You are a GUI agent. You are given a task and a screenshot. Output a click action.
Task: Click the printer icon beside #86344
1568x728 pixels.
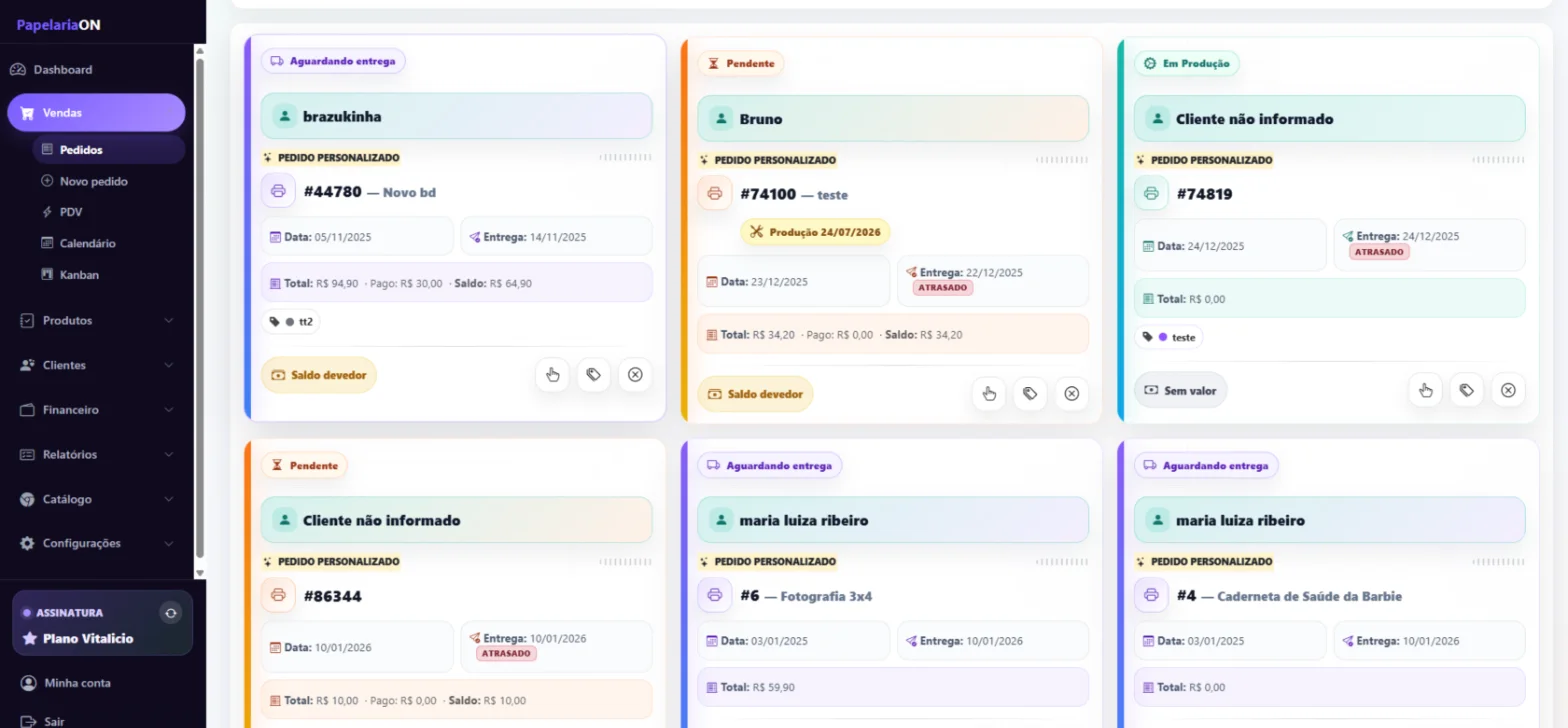[278, 595]
